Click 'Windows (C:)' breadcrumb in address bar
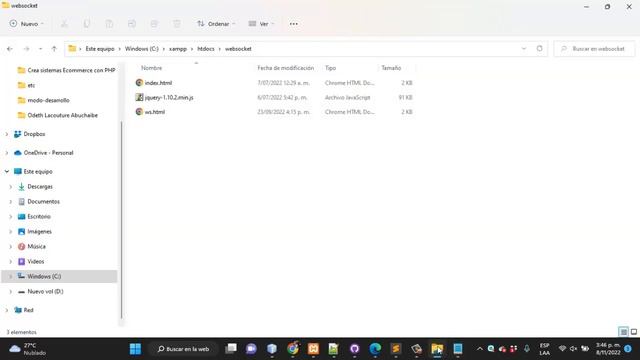 pyautogui.click(x=142, y=49)
